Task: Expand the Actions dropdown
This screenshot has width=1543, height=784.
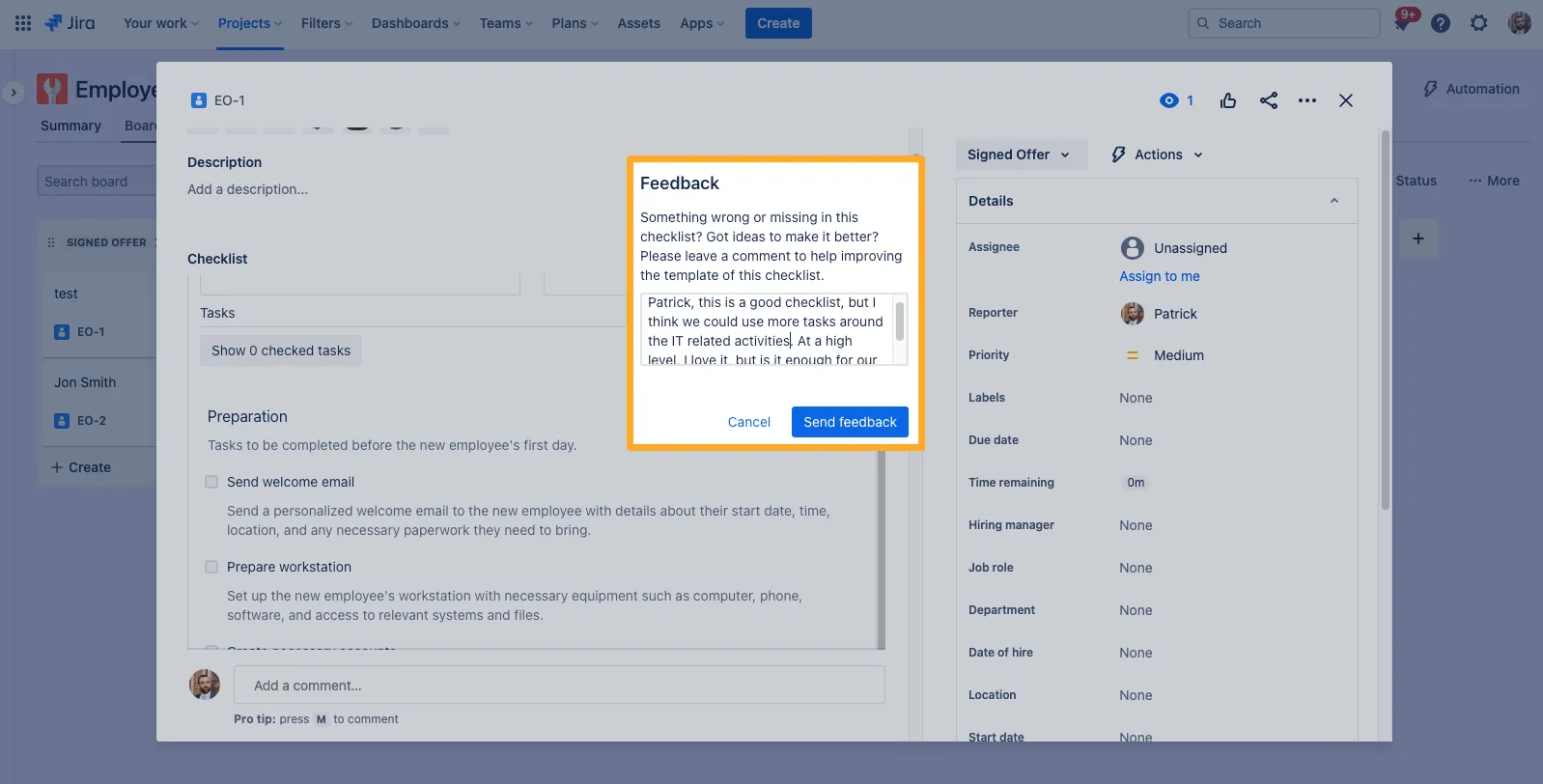Action: 1158,154
